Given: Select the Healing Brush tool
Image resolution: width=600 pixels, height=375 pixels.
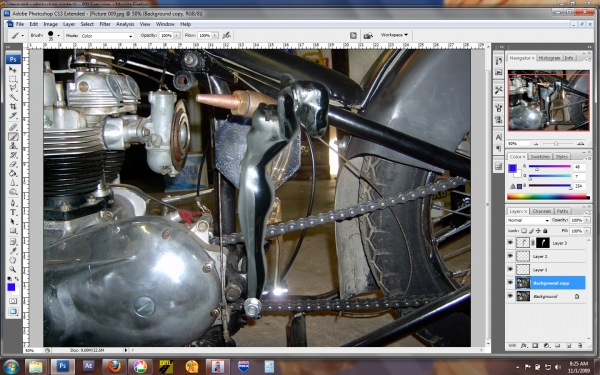Looking at the screenshot, I should tap(13, 127).
